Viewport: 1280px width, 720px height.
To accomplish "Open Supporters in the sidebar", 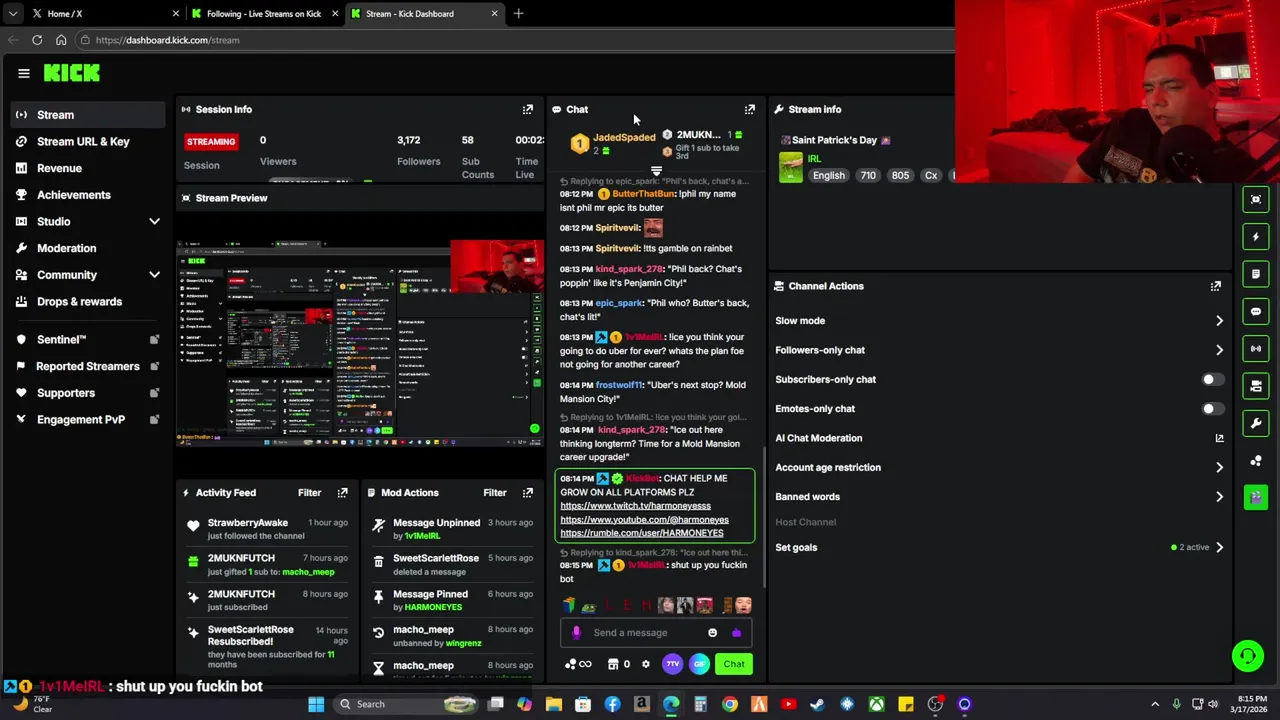I will coord(88,393).
